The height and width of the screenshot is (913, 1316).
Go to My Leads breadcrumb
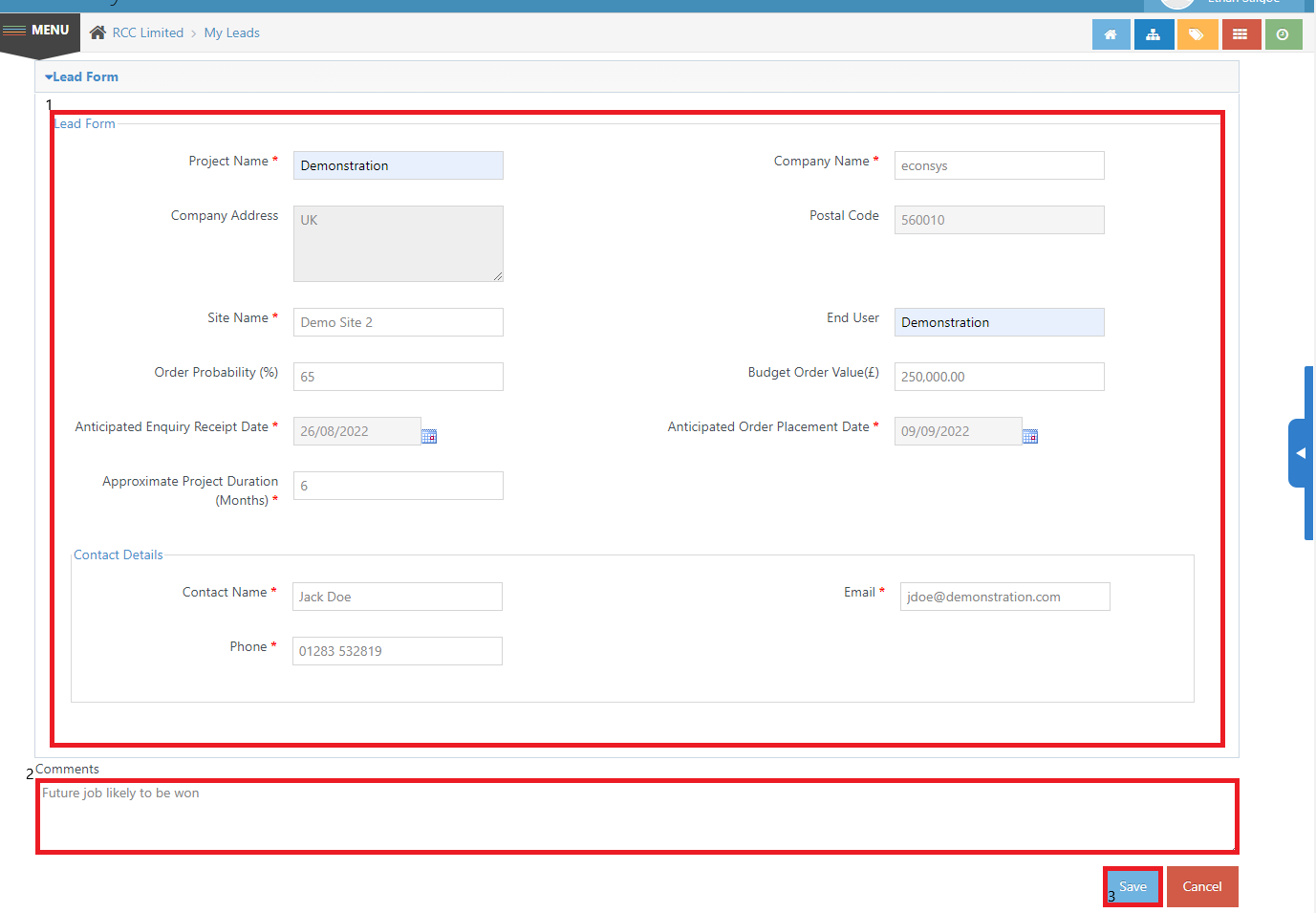[x=231, y=33]
